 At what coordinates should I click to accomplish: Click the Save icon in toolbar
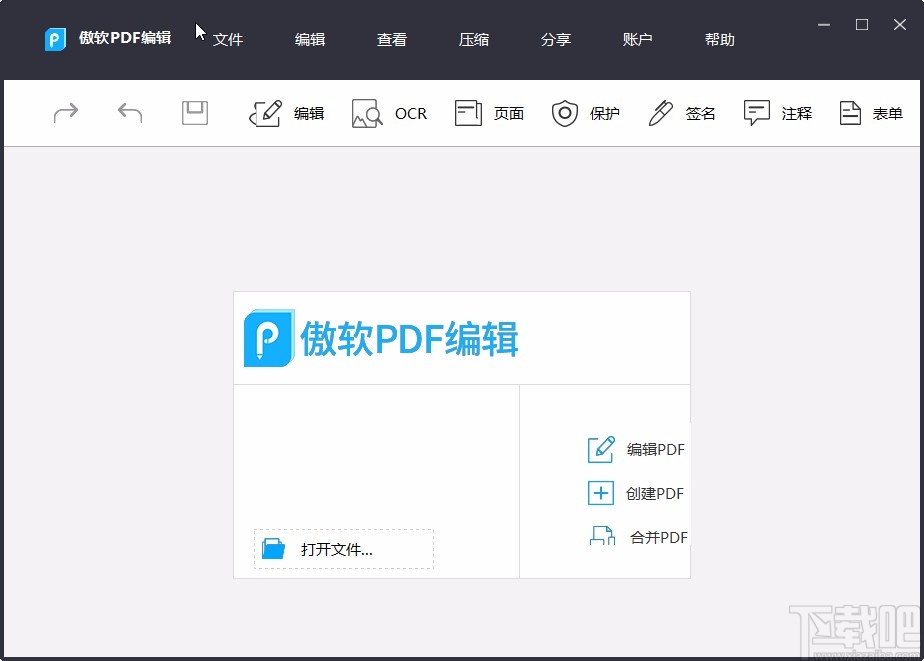(x=194, y=113)
